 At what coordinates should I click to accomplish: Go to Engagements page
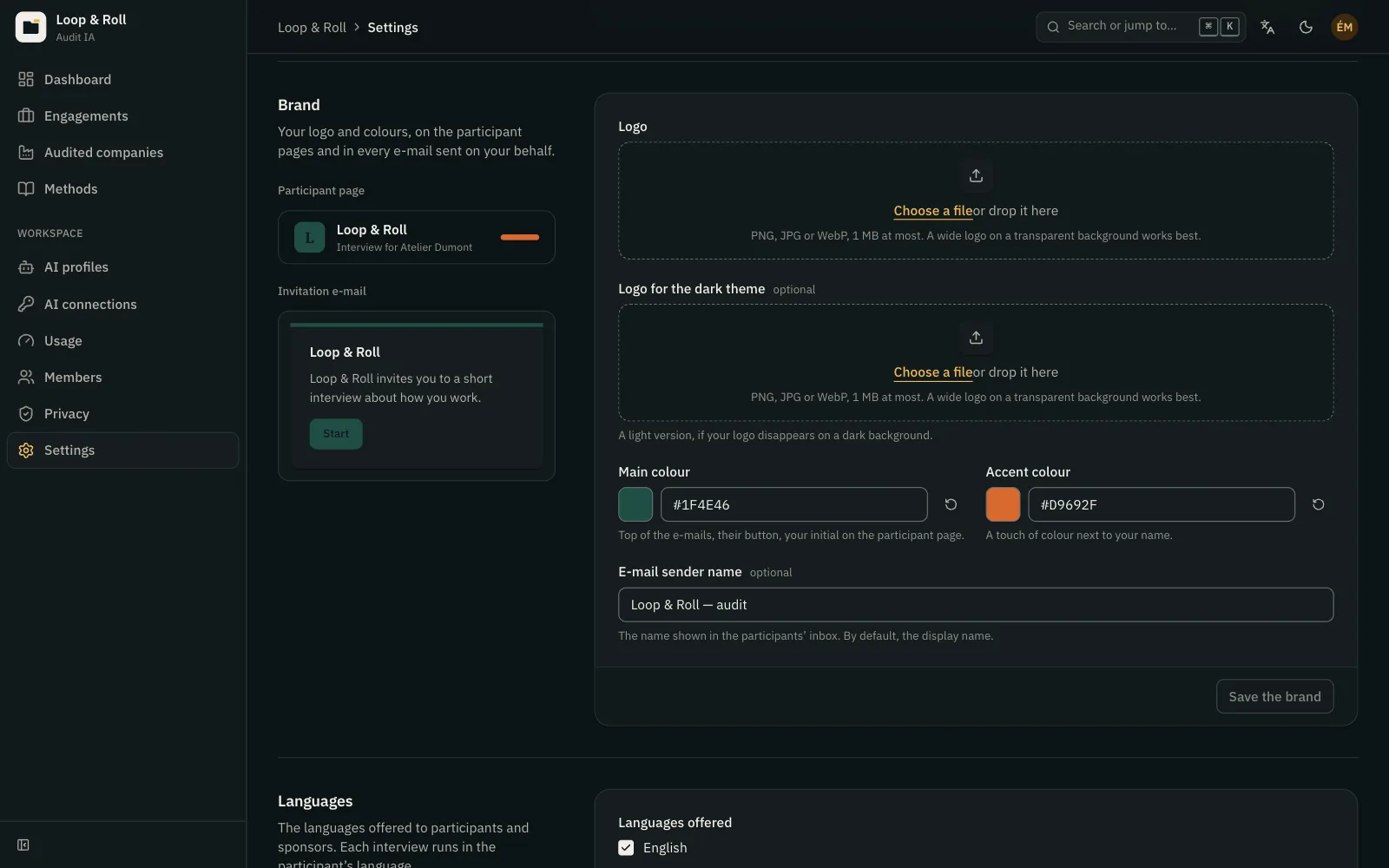click(x=123, y=116)
